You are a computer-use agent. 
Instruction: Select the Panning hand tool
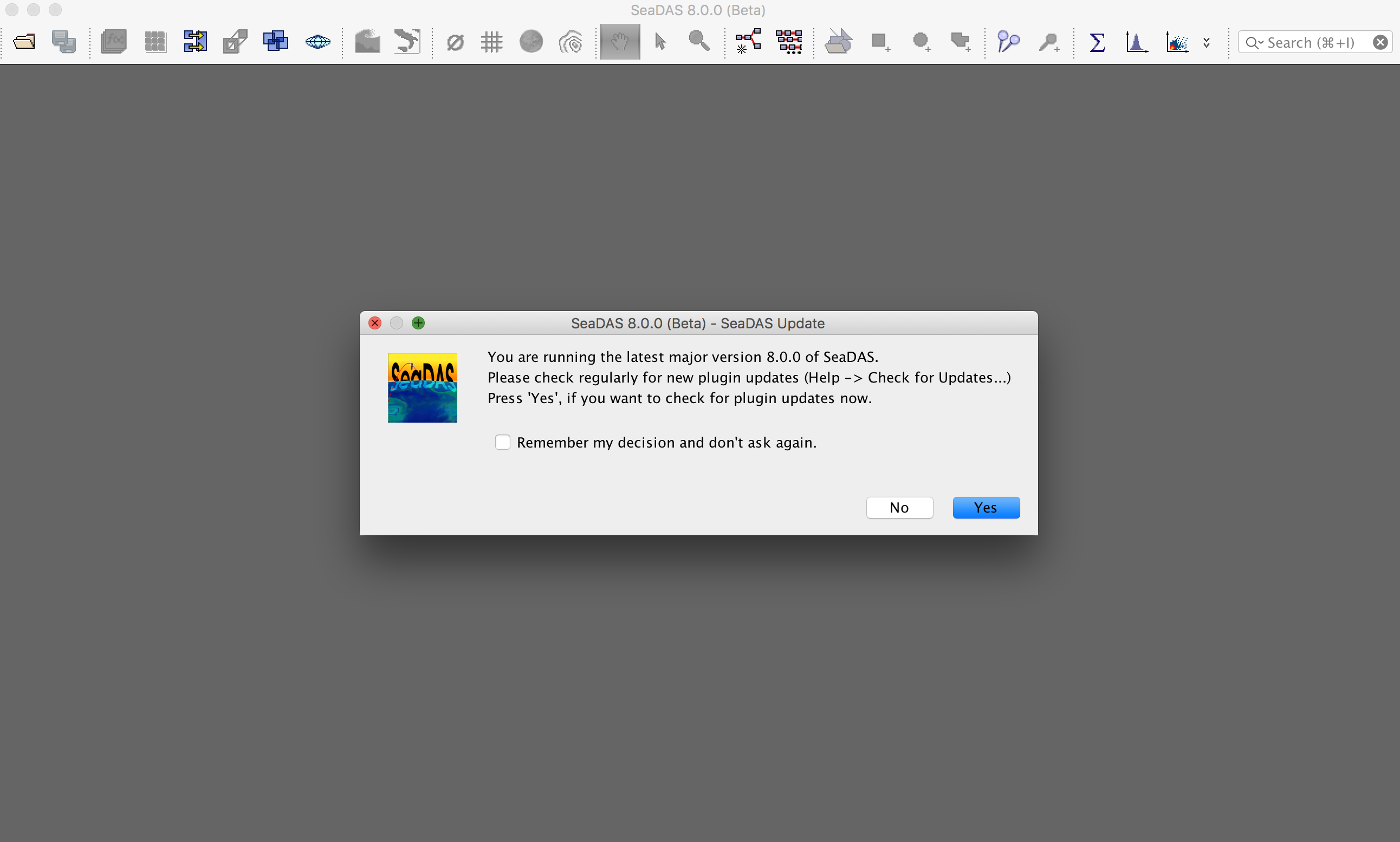[x=620, y=41]
